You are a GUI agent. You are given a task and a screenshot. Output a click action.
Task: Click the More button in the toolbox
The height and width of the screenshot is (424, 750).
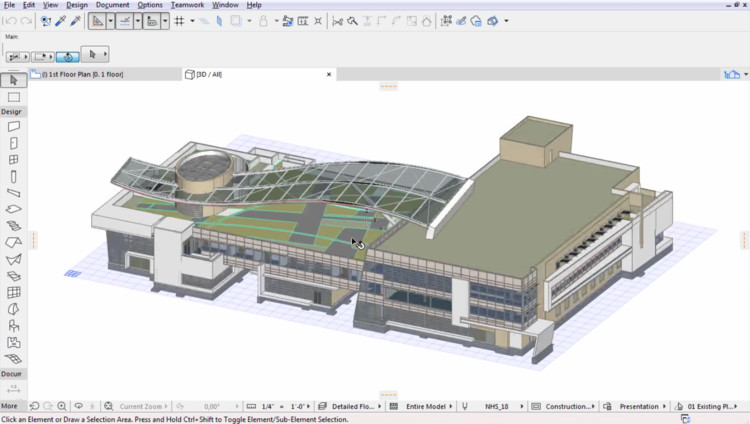pyautogui.click(x=10, y=406)
